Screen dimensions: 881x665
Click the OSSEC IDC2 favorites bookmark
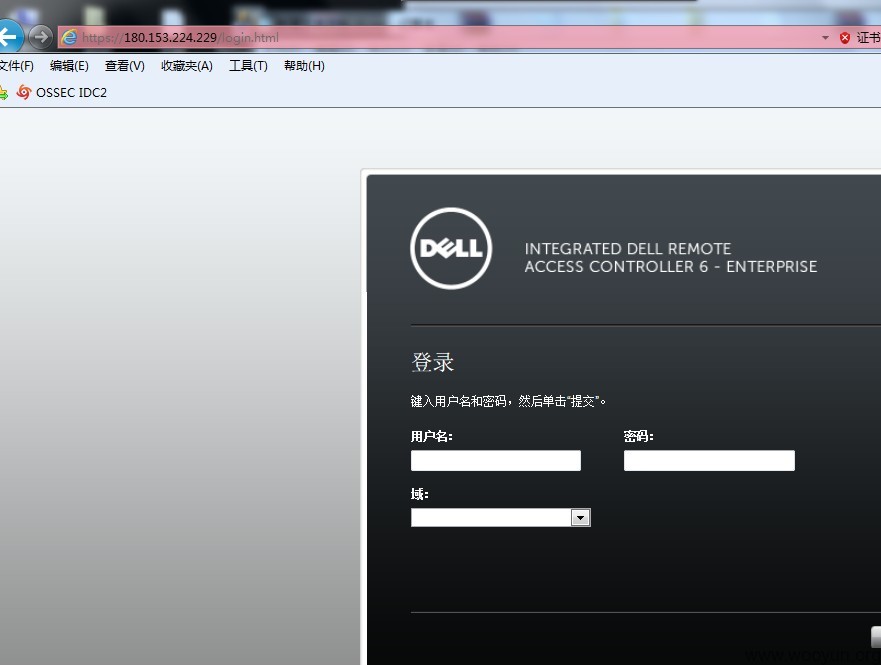click(61, 92)
